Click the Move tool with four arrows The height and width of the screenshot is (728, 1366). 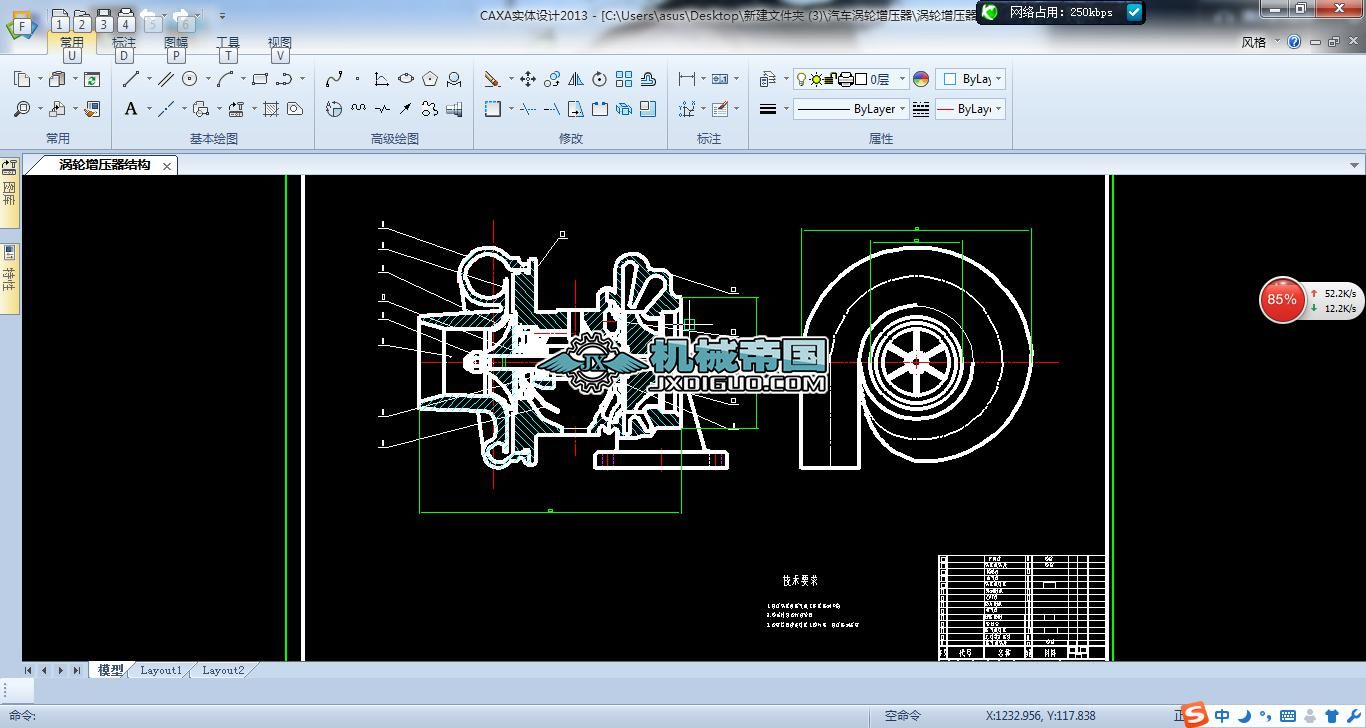[527, 79]
